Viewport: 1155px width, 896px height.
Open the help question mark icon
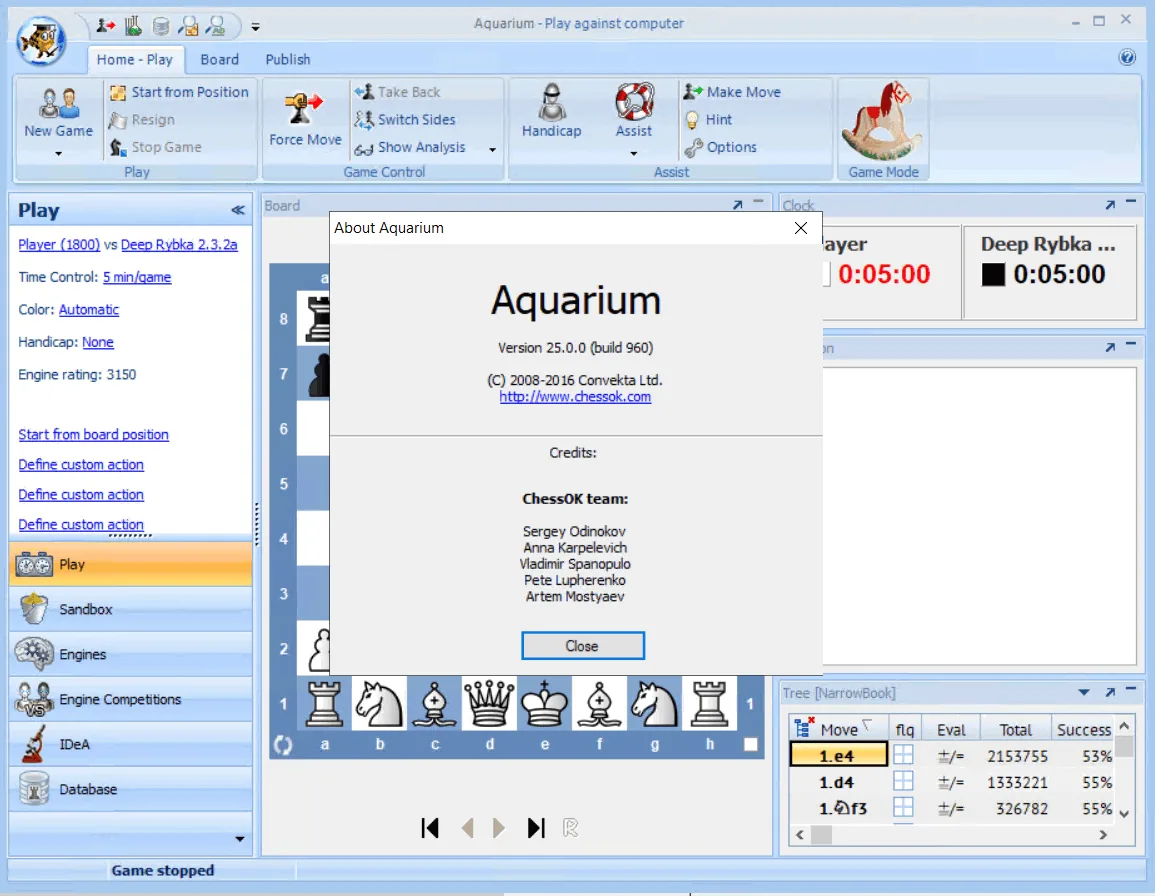1127,57
